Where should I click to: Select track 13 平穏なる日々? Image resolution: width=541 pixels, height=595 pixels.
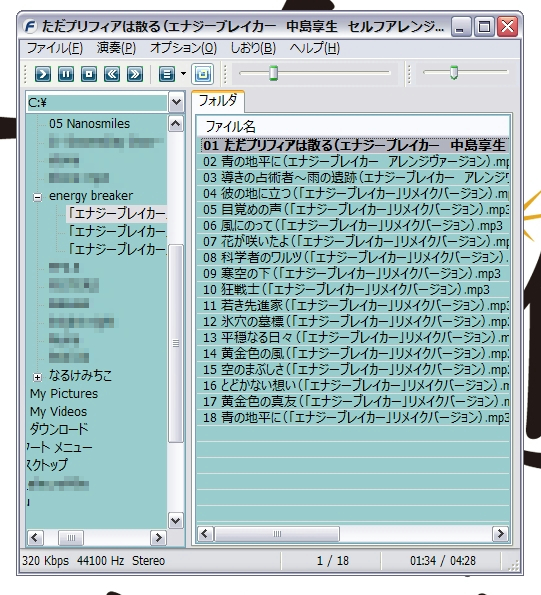pyautogui.click(x=352, y=338)
